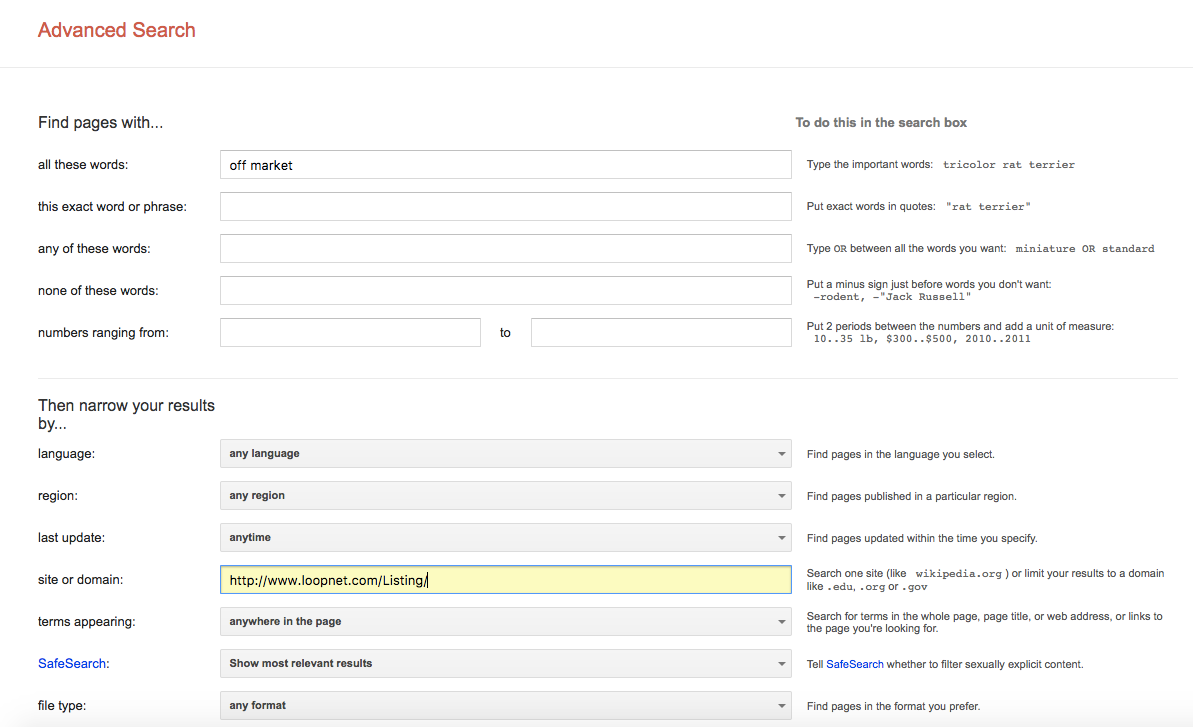Click the file type dropdown chevron arrow
1193x727 pixels.
coord(783,705)
